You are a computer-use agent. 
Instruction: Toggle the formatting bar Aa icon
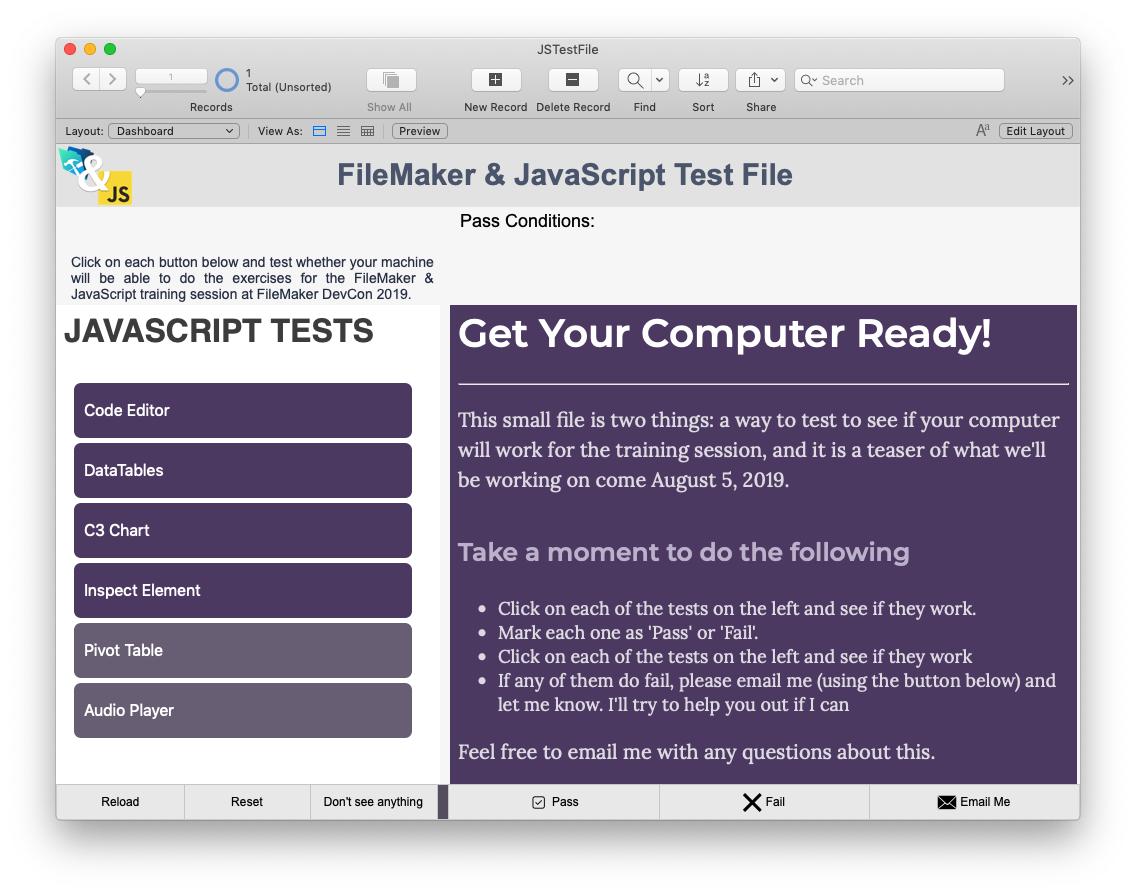point(982,130)
